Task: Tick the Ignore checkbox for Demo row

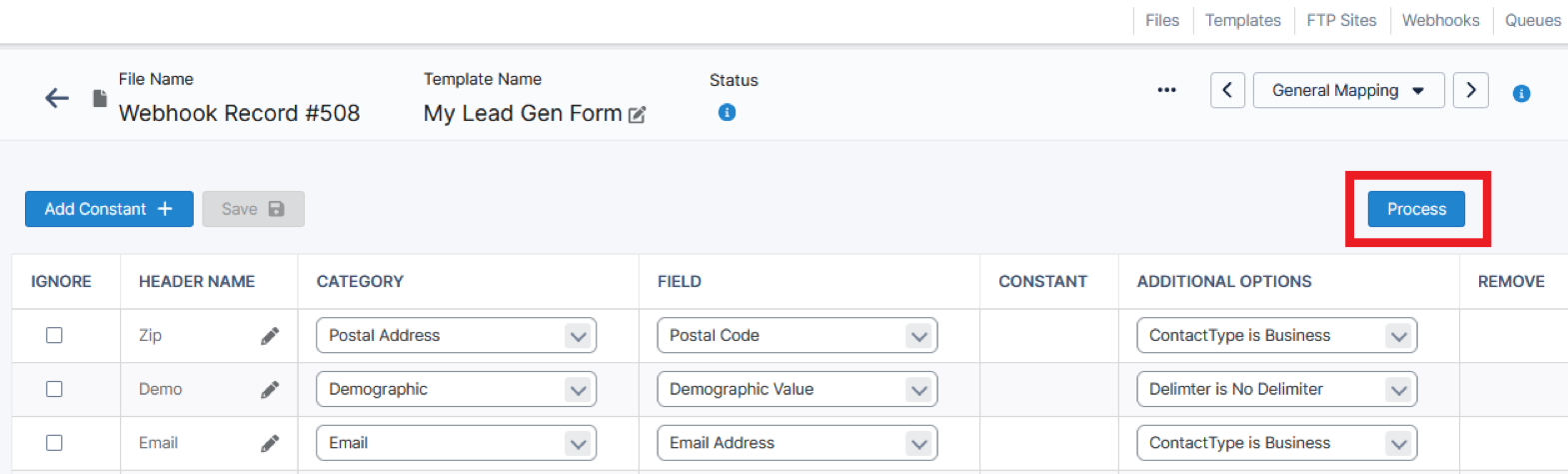Action: click(54, 389)
